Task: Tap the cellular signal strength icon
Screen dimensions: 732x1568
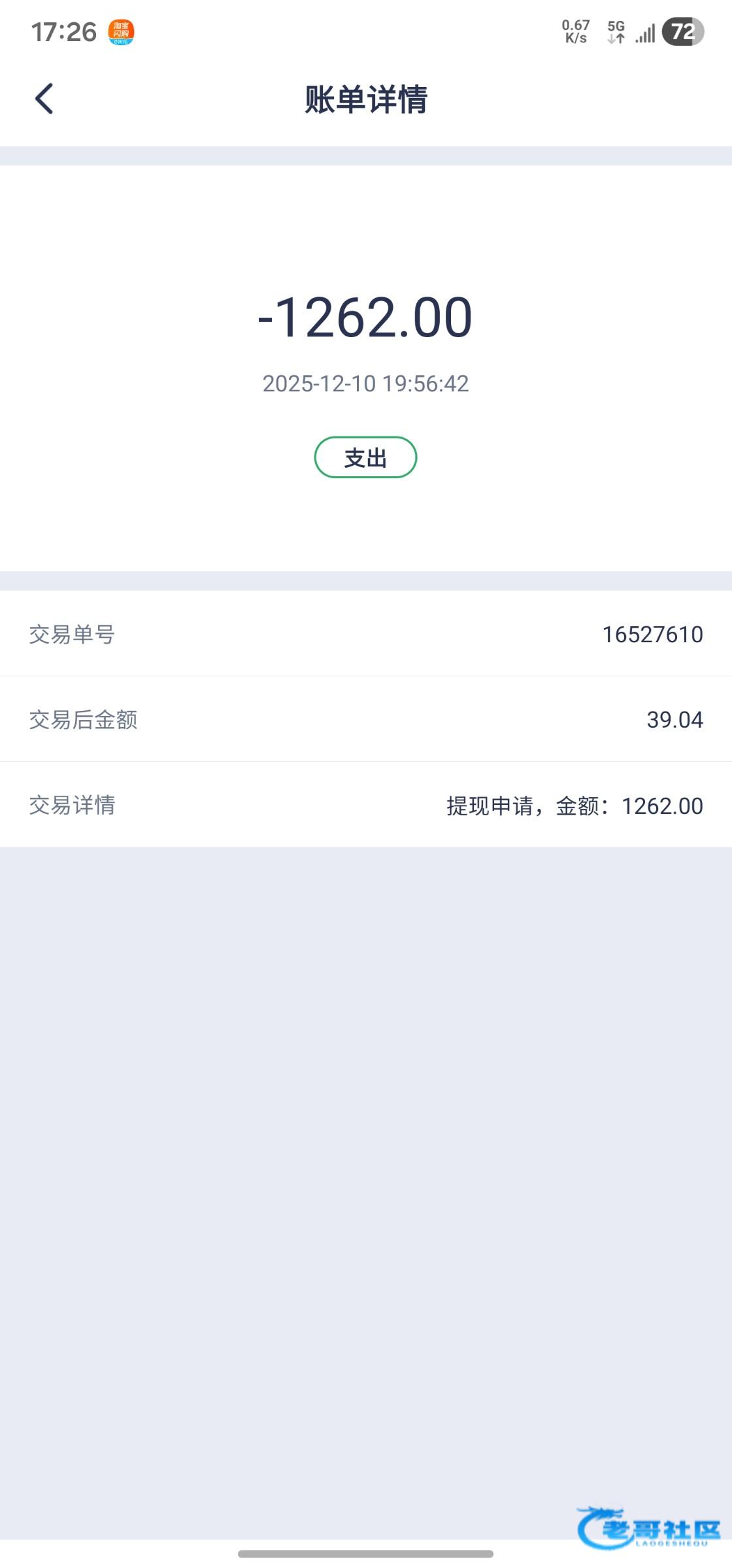Action: coord(645,33)
